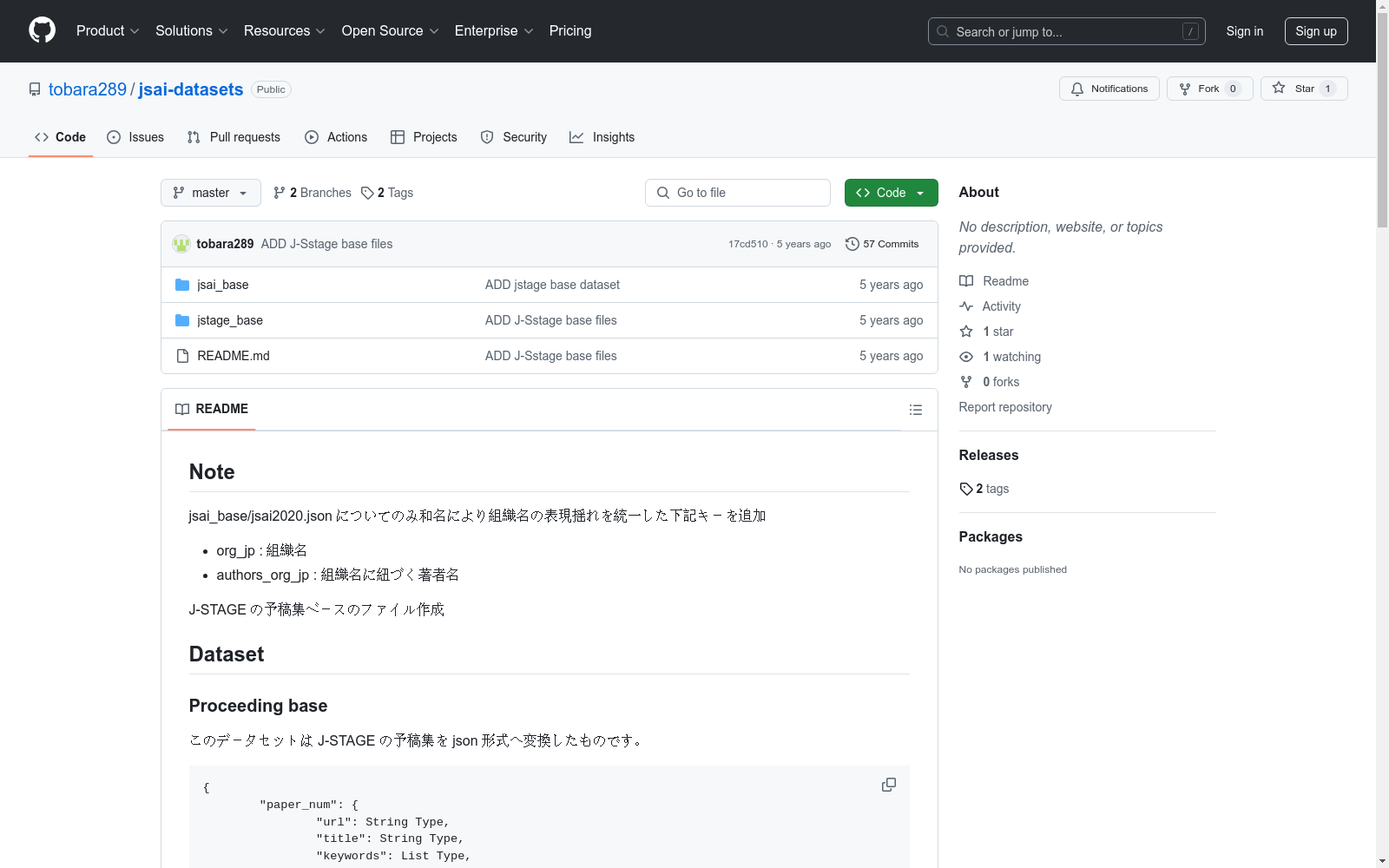Open the tobara289 user profile link
The width and height of the screenshot is (1389, 868).
[x=88, y=89]
